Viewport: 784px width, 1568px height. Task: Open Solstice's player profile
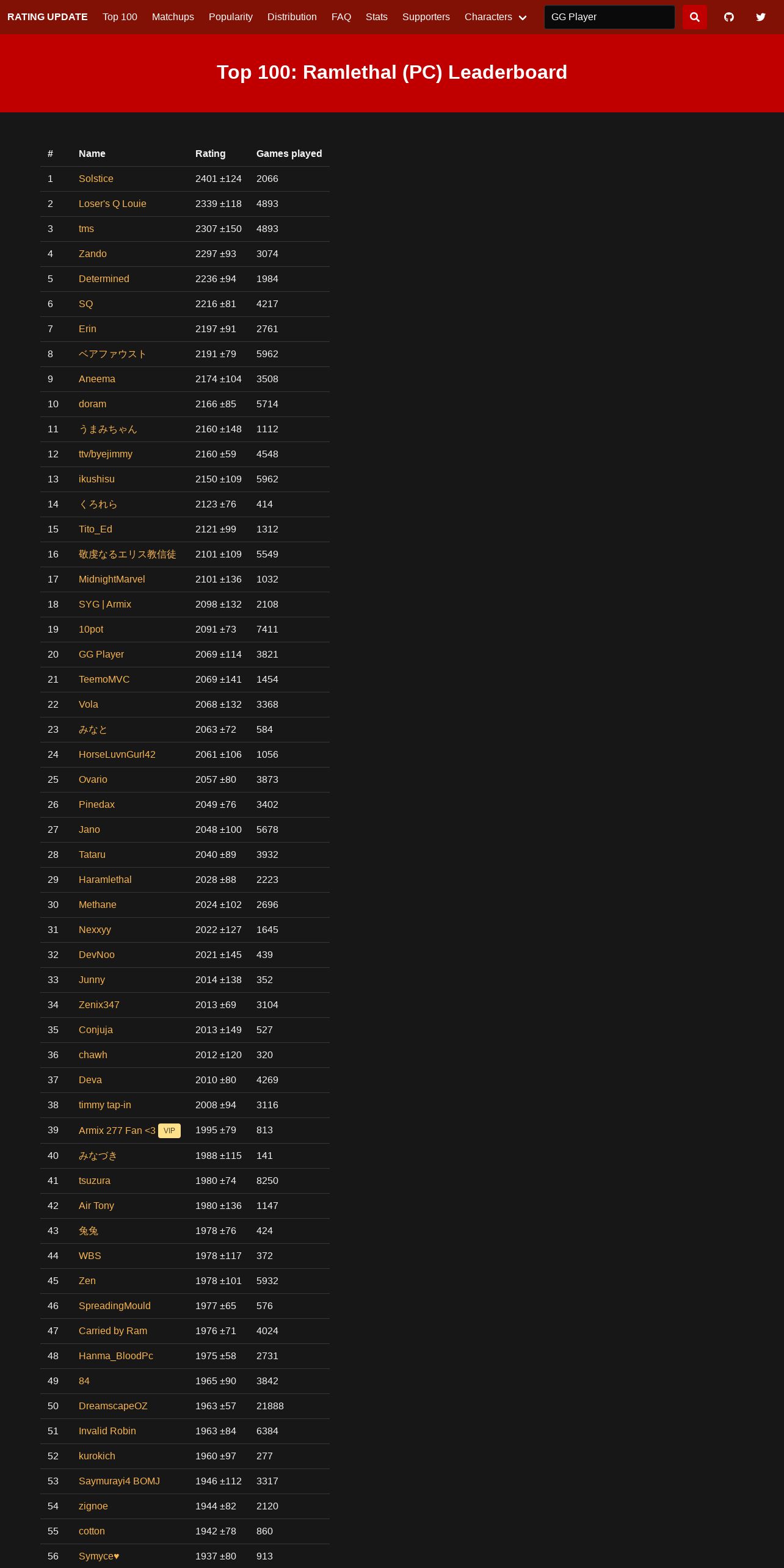(x=96, y=179)
